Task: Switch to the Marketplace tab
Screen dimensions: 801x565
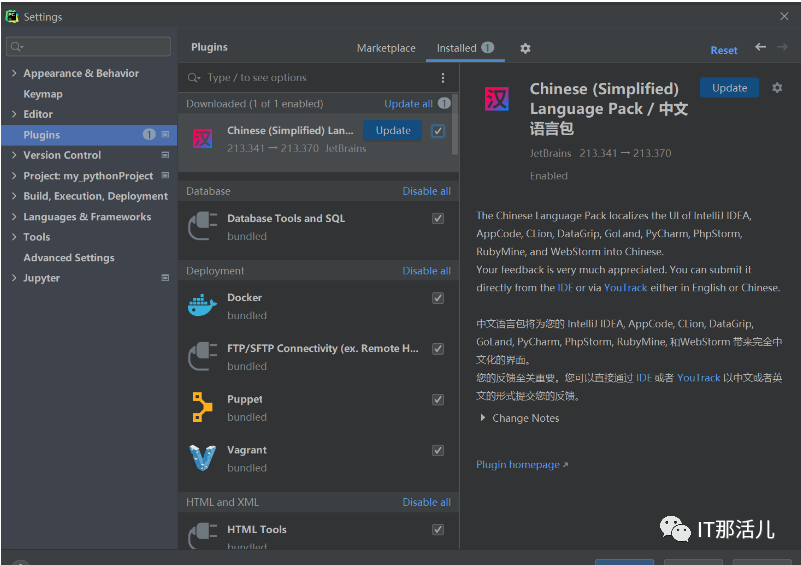Action: click(x=386, y=48)
